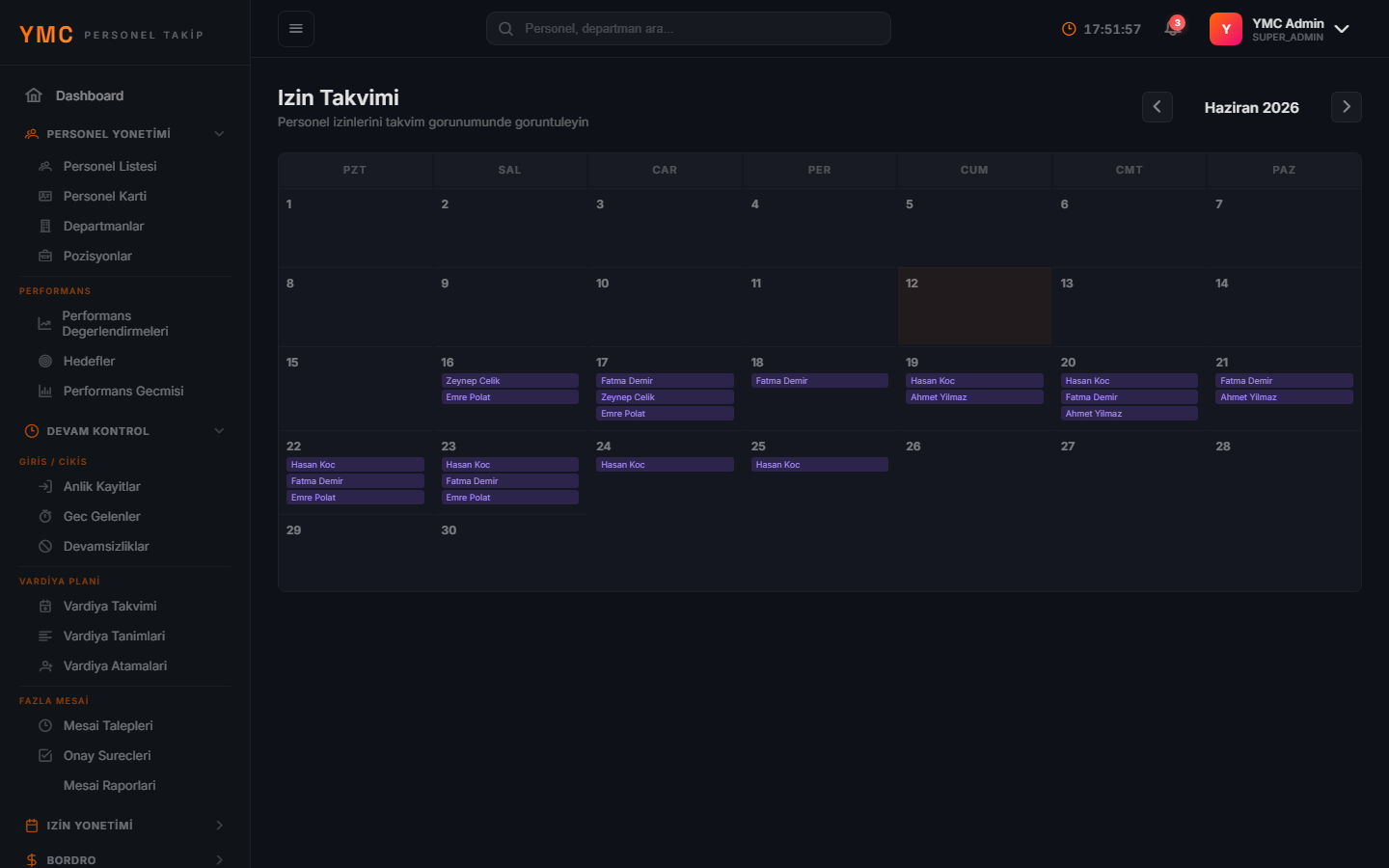Viewport: 1389px width, 868px height.
Task: Click the Personel Listesi icon
Action: click(45, 166)
